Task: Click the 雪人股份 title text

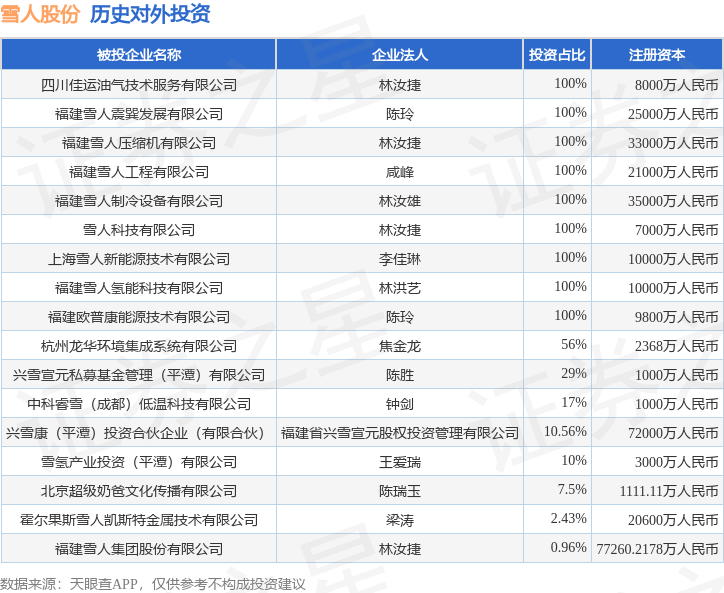Action: [x=40, y=14]
